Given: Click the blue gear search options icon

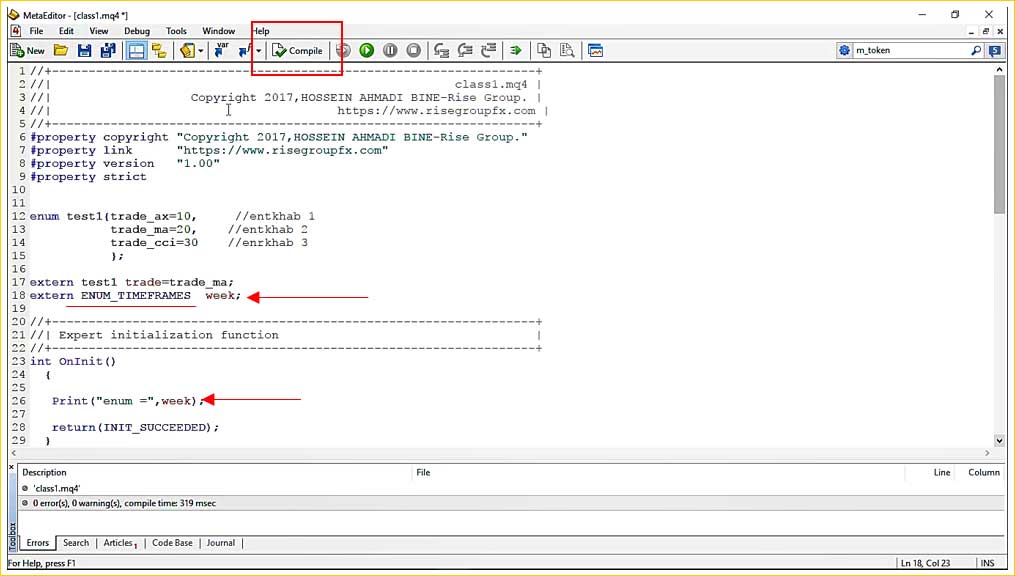Looking at the screenshot, I should (844, 50).
